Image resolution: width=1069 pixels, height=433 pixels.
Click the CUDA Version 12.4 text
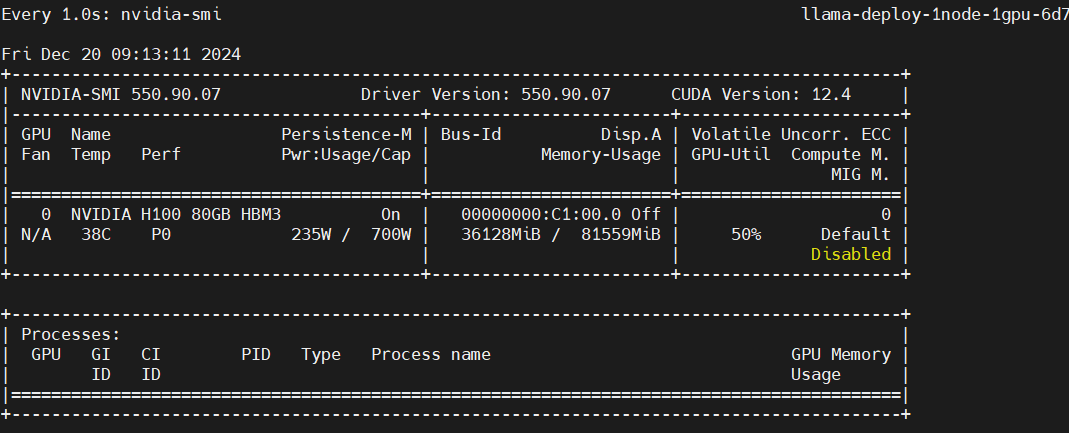(775, 94)
